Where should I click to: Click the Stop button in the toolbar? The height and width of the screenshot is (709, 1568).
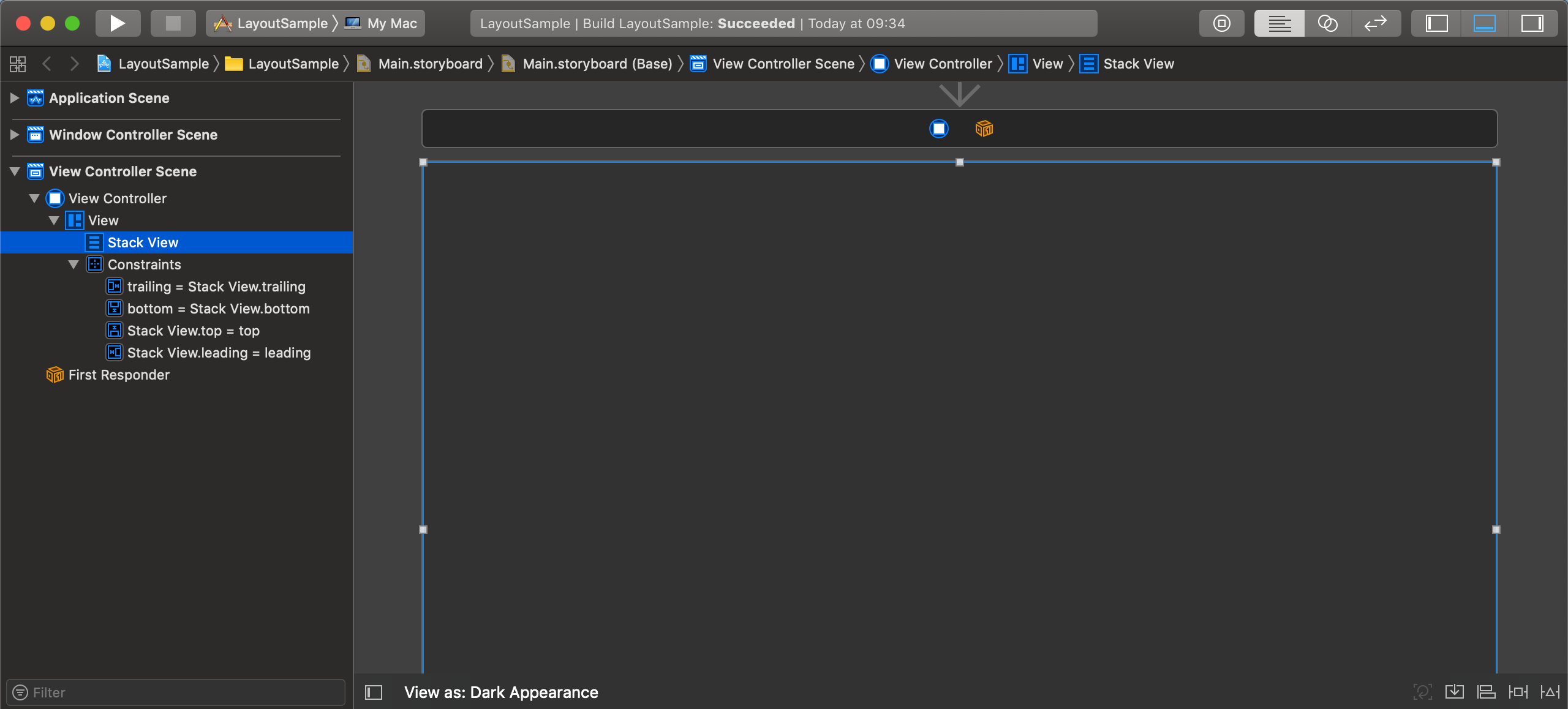coord(173,23)
